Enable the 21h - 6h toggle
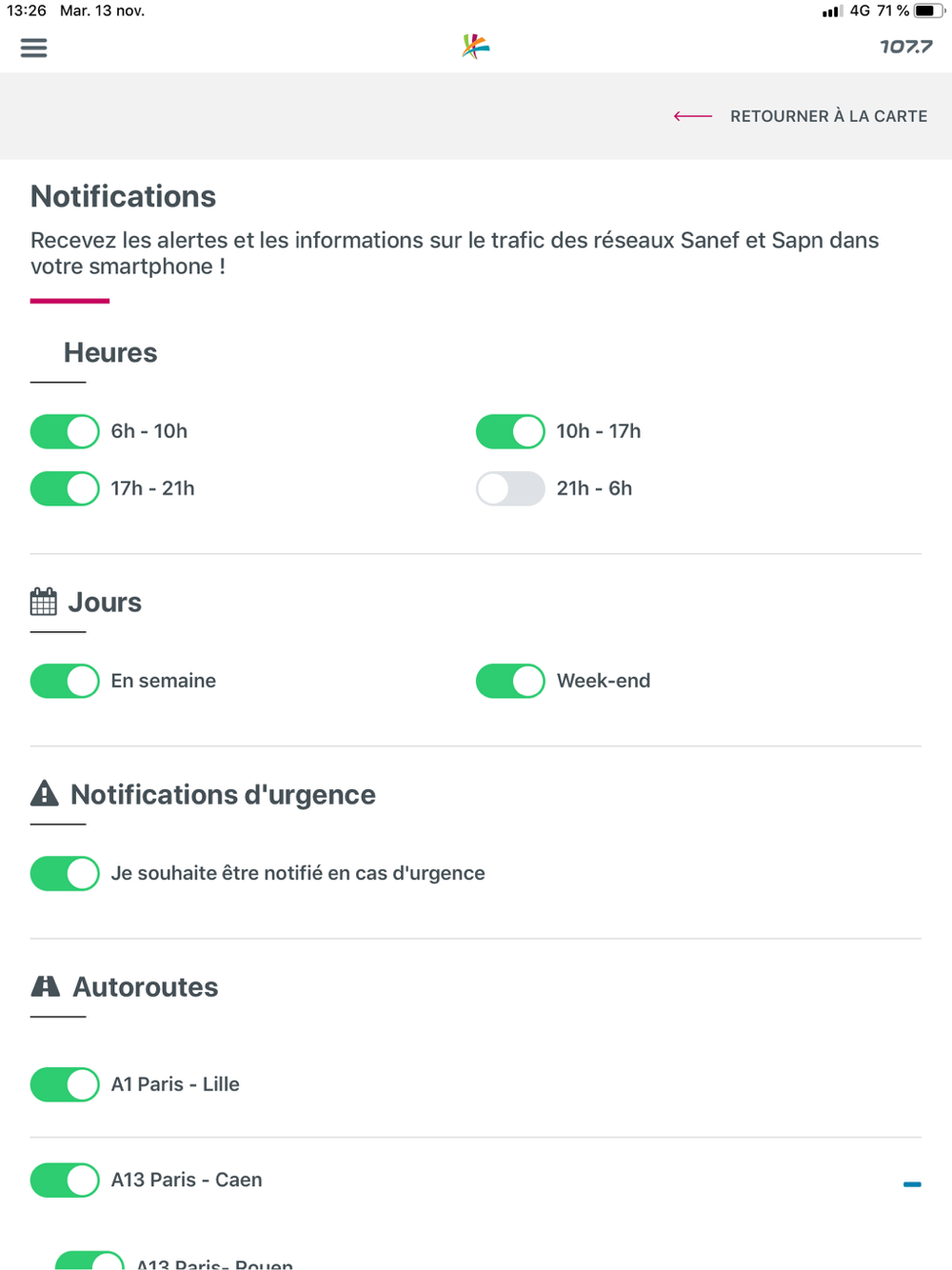This screenshot has height=1270, width=952. 510,488
